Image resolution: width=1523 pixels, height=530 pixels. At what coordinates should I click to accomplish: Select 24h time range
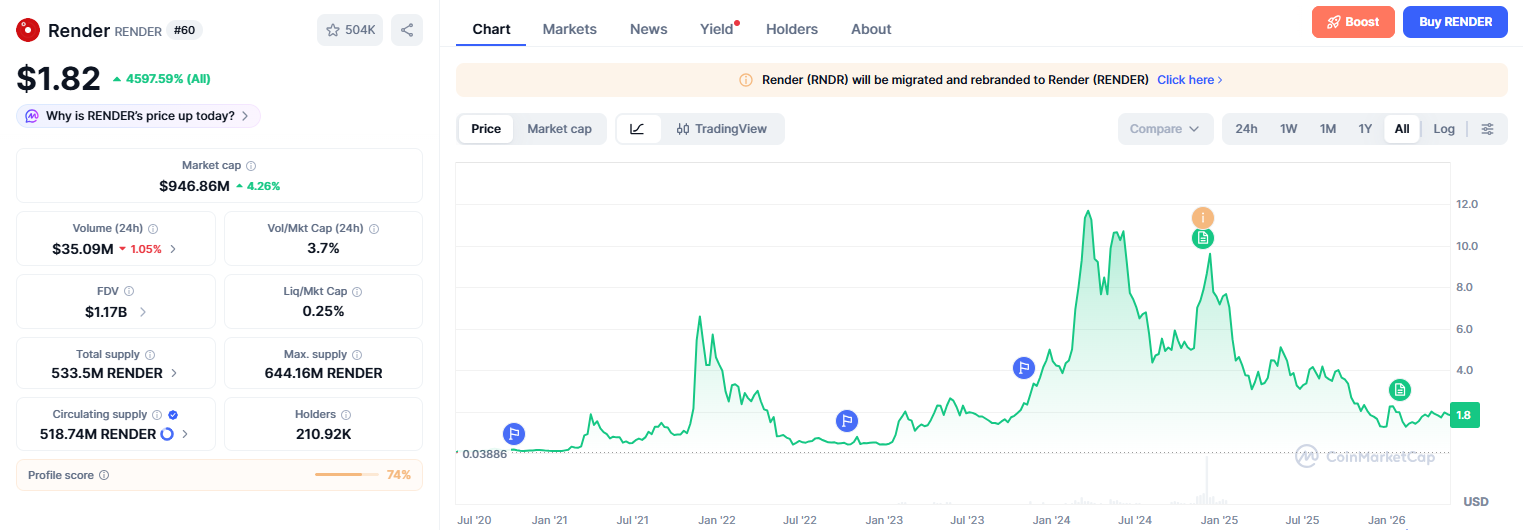[1246, 129]
